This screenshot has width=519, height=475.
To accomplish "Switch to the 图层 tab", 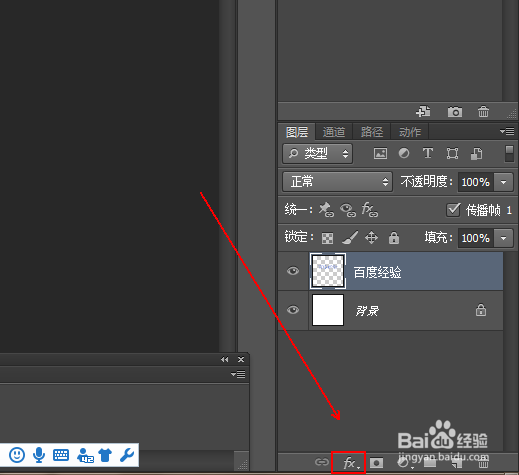I will 297,132.
